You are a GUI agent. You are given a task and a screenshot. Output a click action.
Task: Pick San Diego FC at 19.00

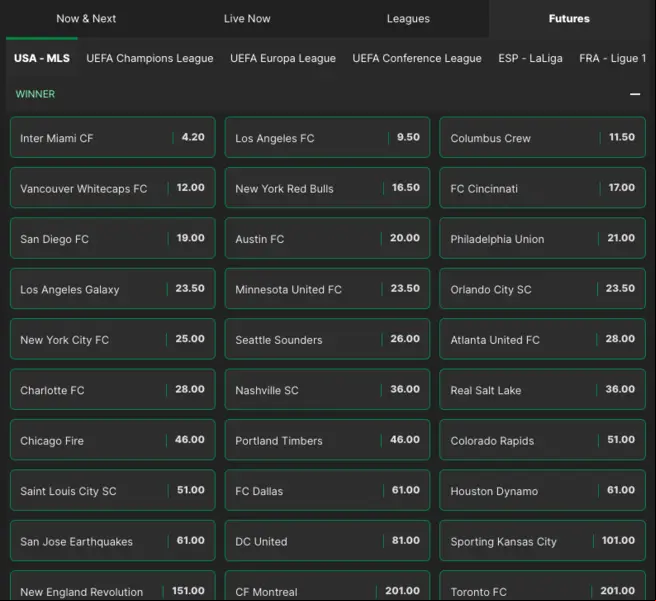[113, 238]
